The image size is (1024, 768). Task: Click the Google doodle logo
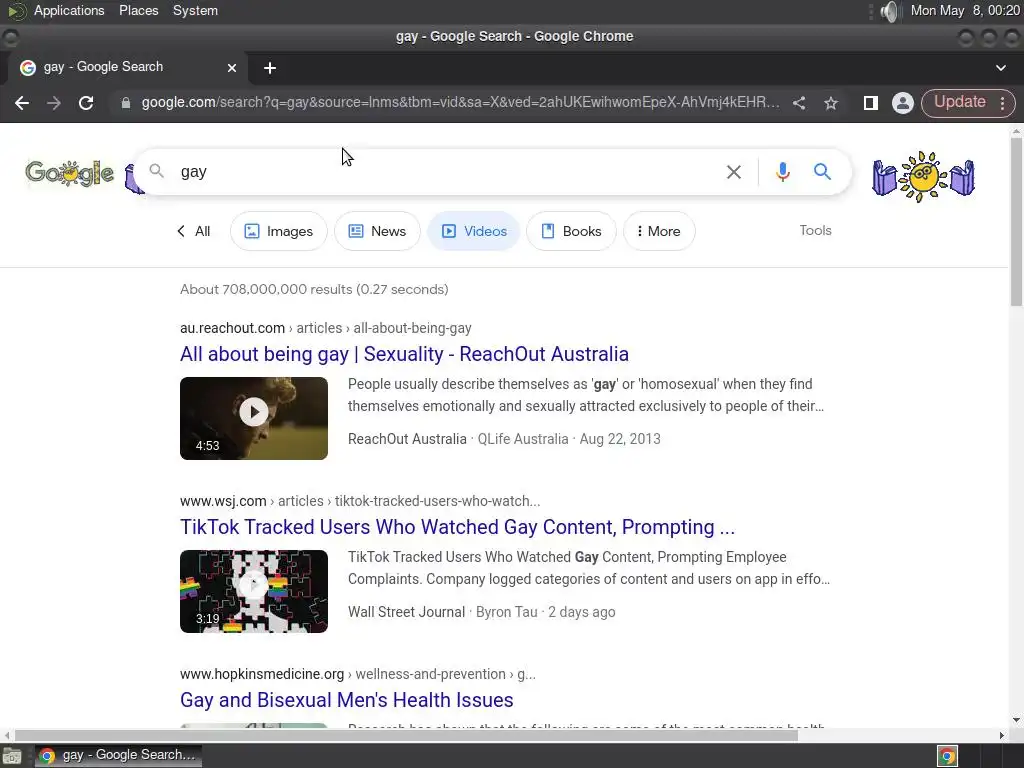[x=70, y=174]
